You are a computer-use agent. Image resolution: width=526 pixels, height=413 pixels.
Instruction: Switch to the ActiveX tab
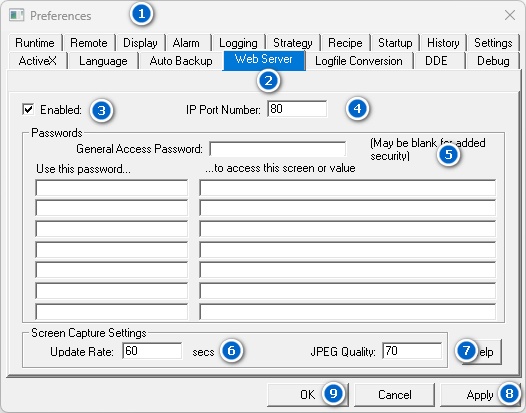[x=38, y=61]
